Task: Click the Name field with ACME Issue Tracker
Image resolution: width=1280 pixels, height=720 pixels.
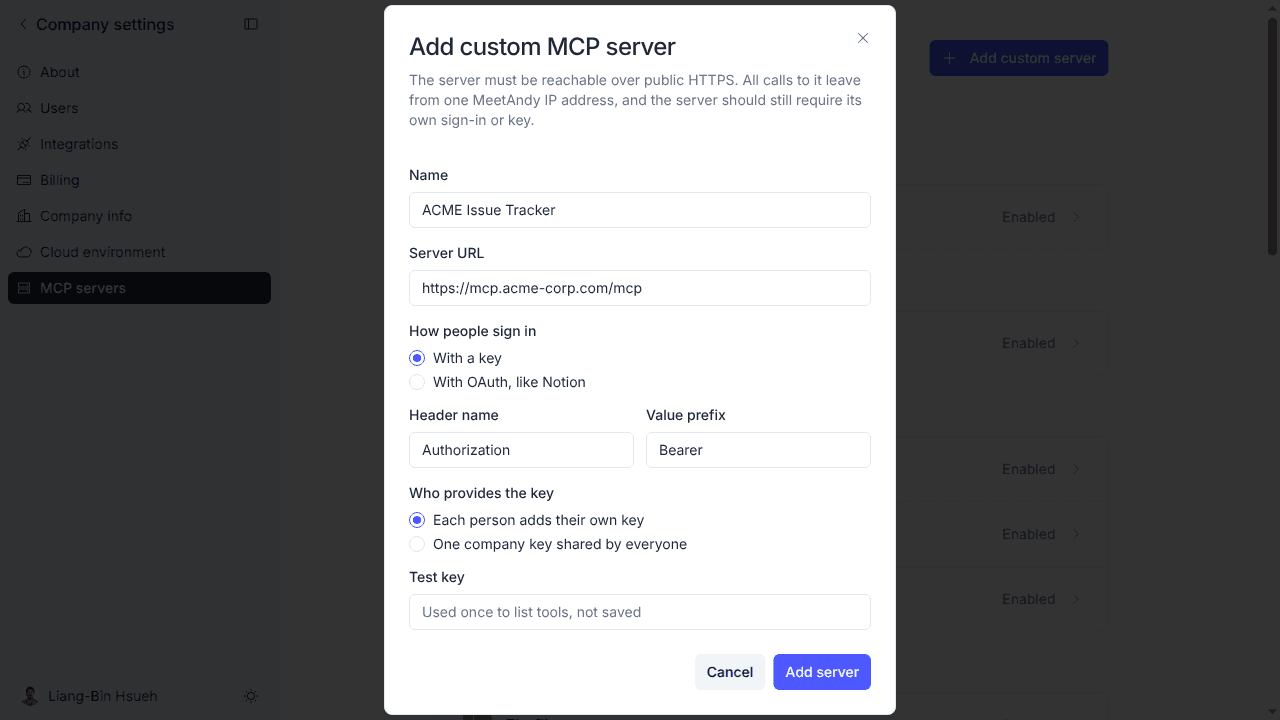Action: pyautogui.click(x=640, y=210)
